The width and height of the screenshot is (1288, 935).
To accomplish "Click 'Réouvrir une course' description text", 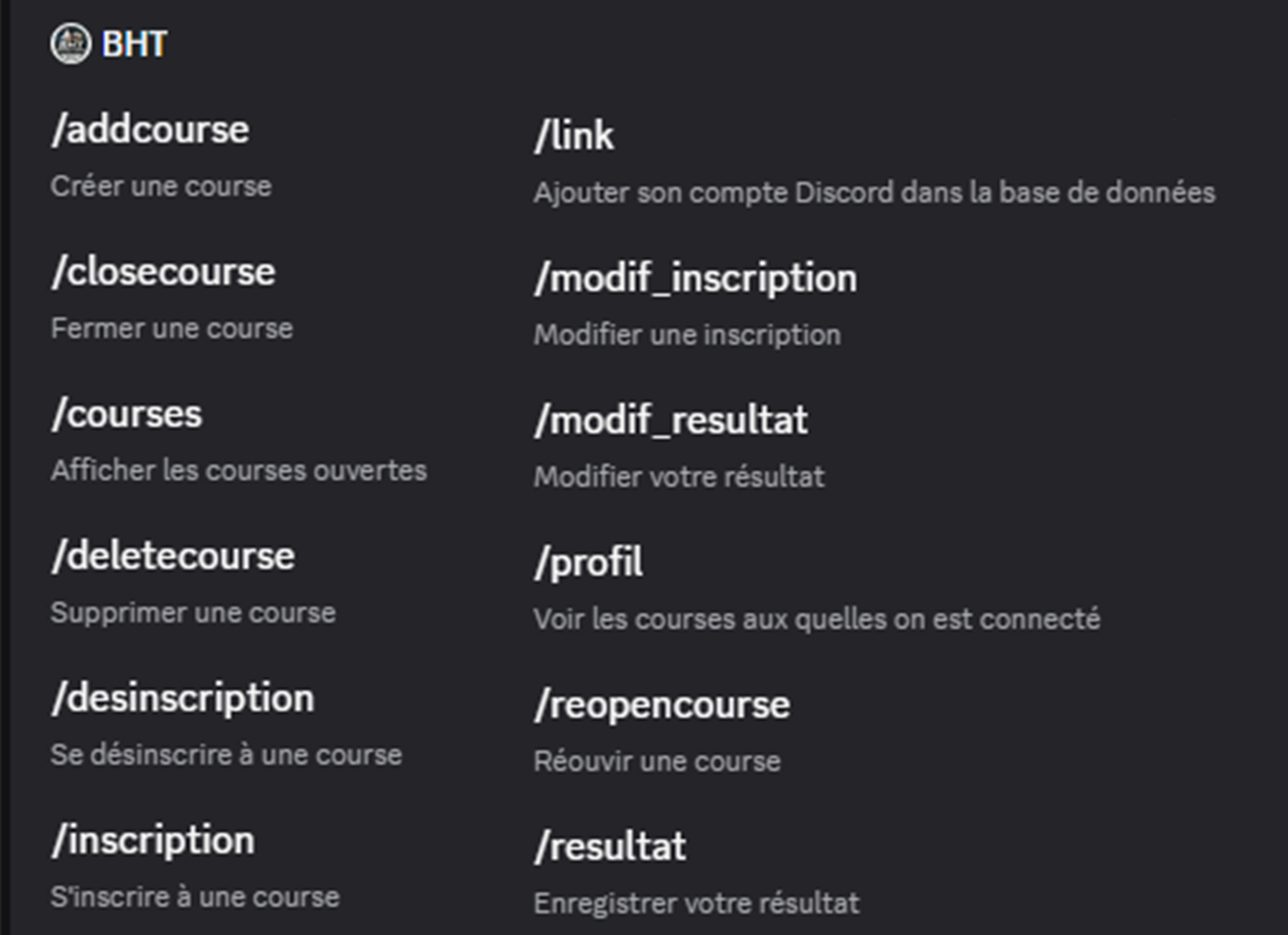I will 657,761.
